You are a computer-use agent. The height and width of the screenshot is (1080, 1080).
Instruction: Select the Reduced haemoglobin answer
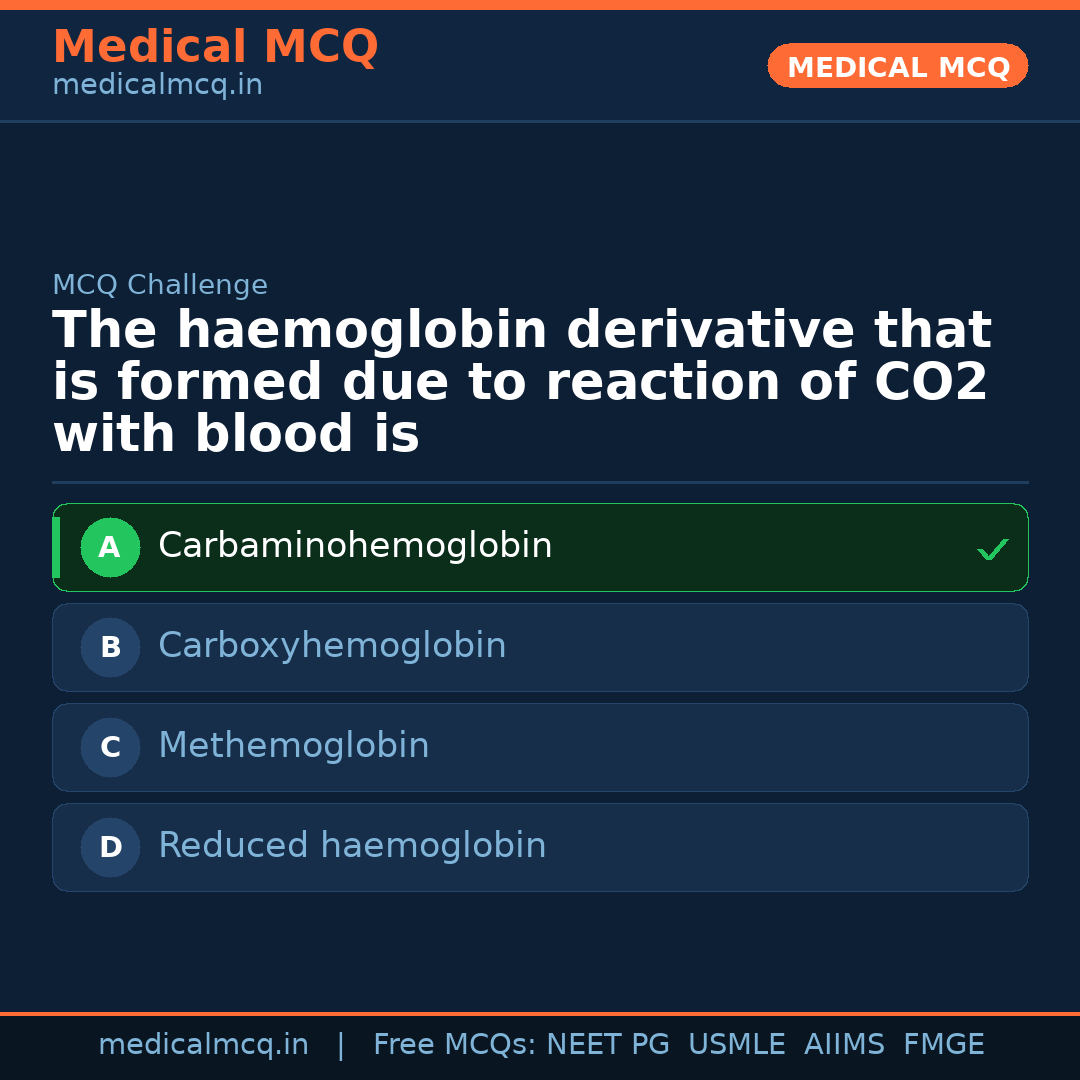pos(352,846)
